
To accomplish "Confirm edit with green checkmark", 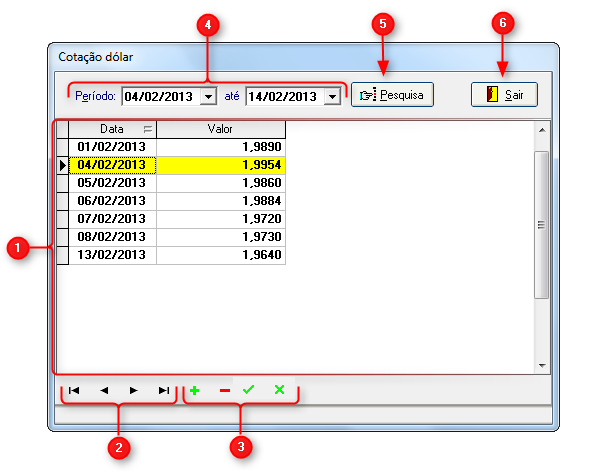I will [249, 390].
